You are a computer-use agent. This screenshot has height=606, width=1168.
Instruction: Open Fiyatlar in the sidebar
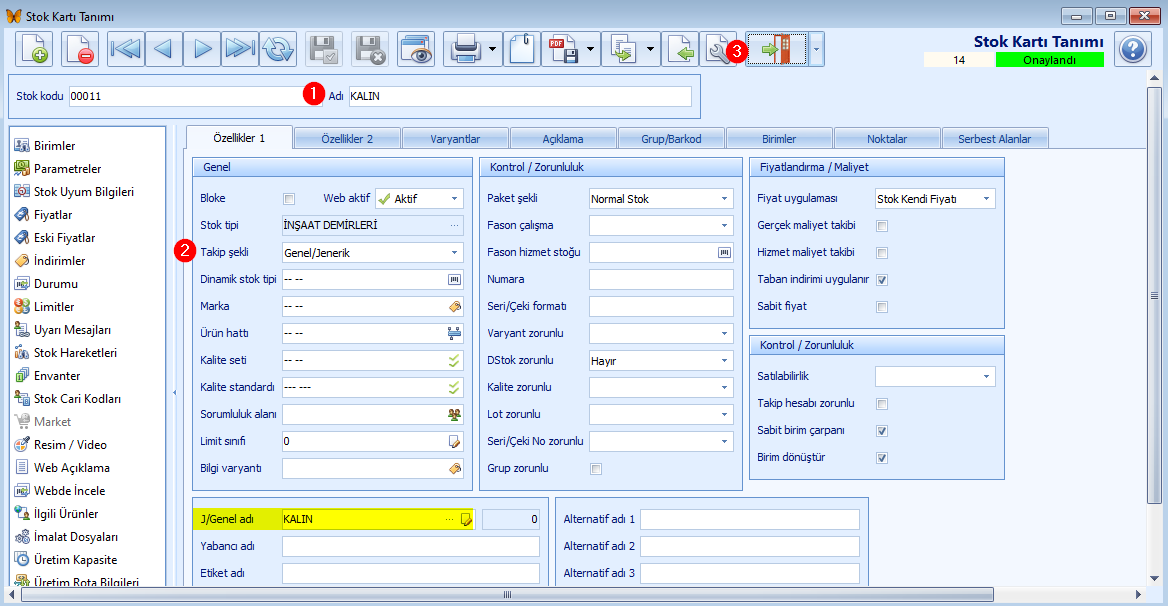[x=53, y=215]
